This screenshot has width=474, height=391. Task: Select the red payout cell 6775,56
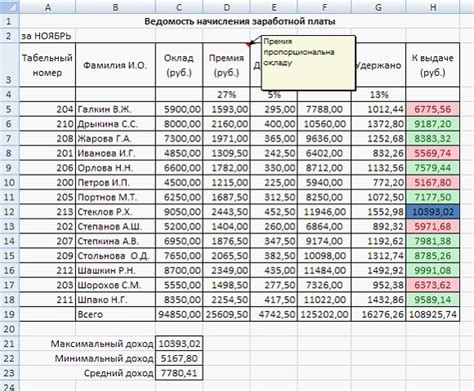pos(433,109)
